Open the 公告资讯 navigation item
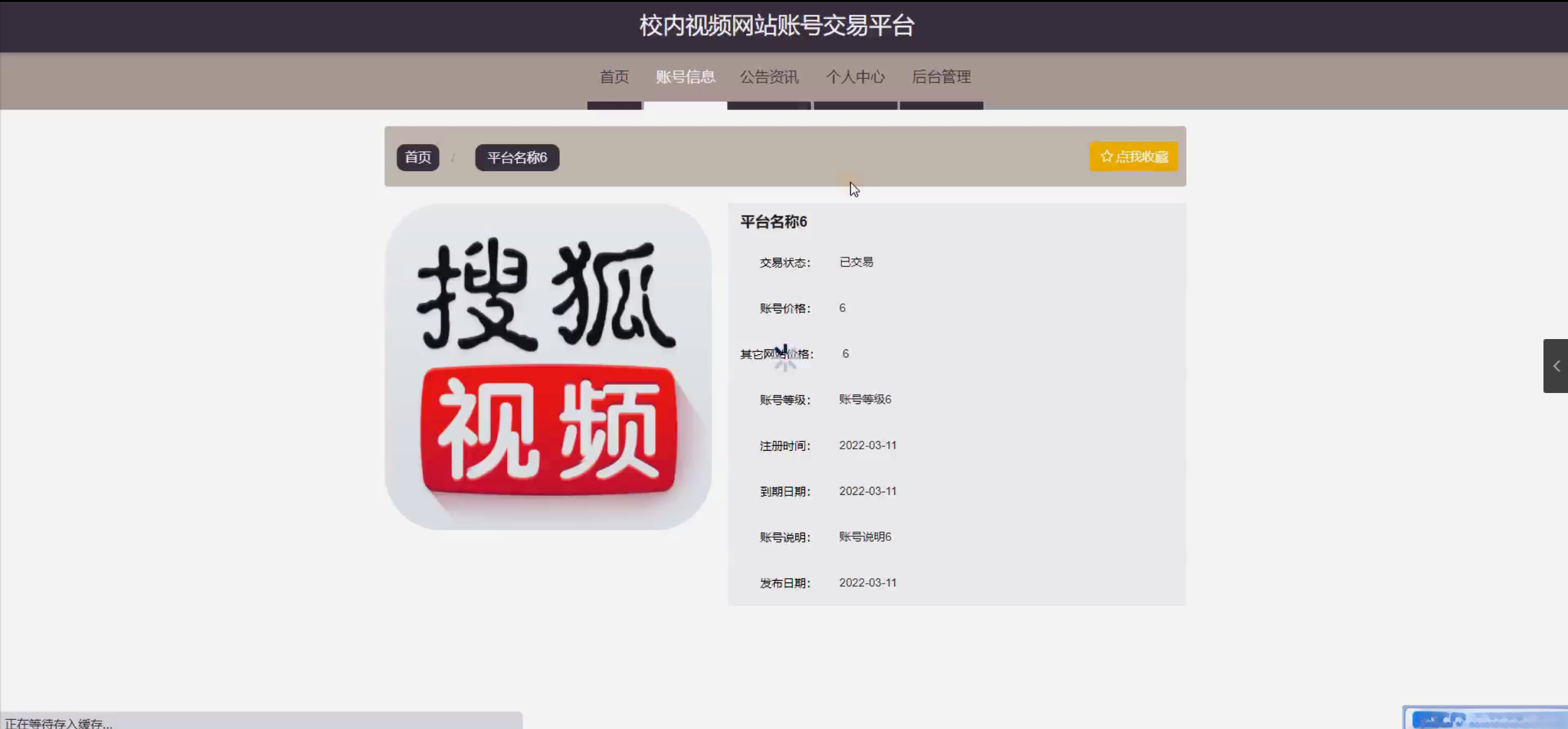1568x729 pixels. [769, 77]
